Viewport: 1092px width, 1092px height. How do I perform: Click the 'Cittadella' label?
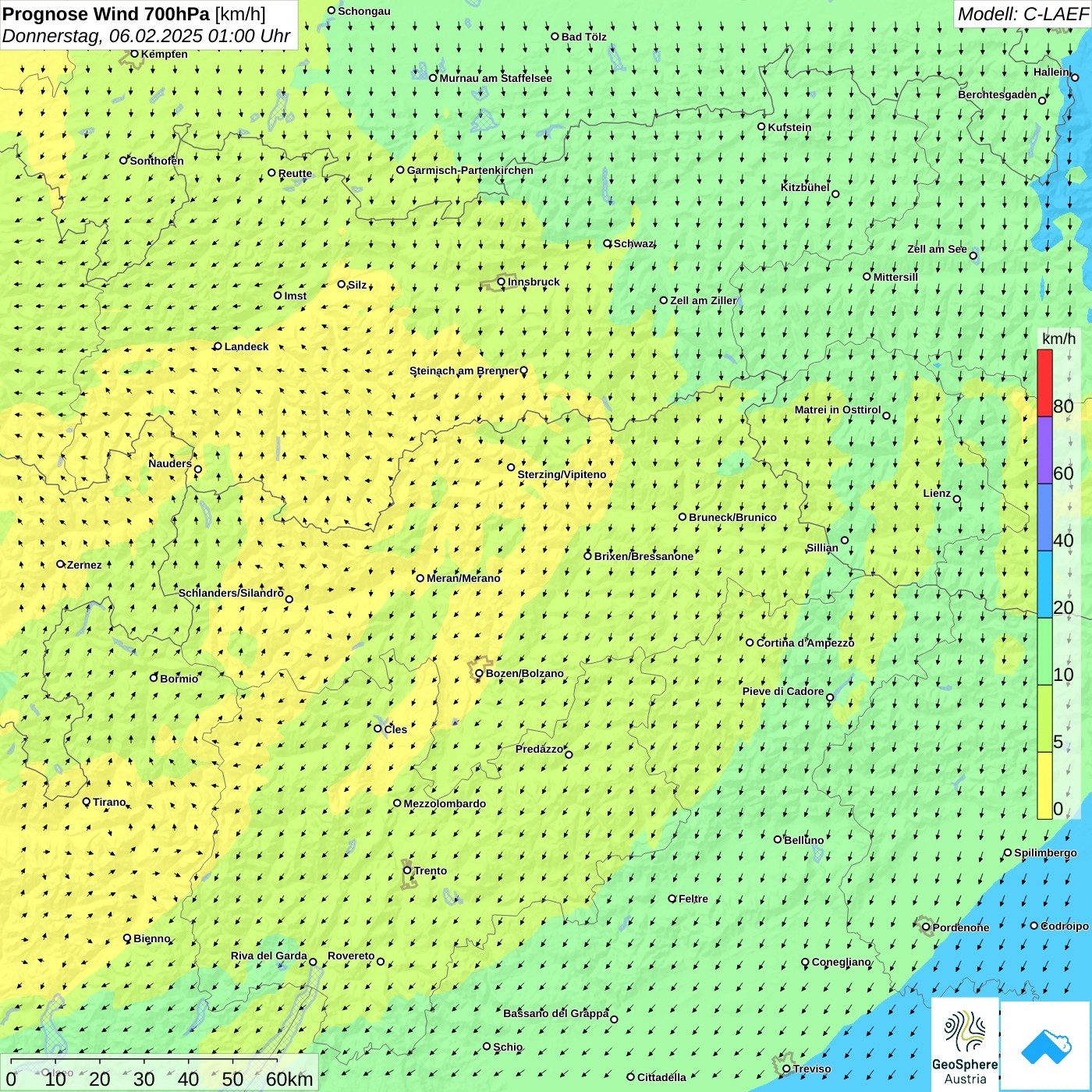661,1077
